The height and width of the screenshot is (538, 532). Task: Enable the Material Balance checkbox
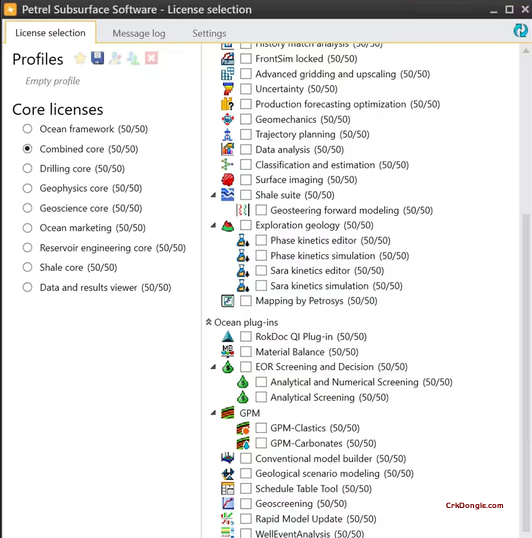point(246,352)
